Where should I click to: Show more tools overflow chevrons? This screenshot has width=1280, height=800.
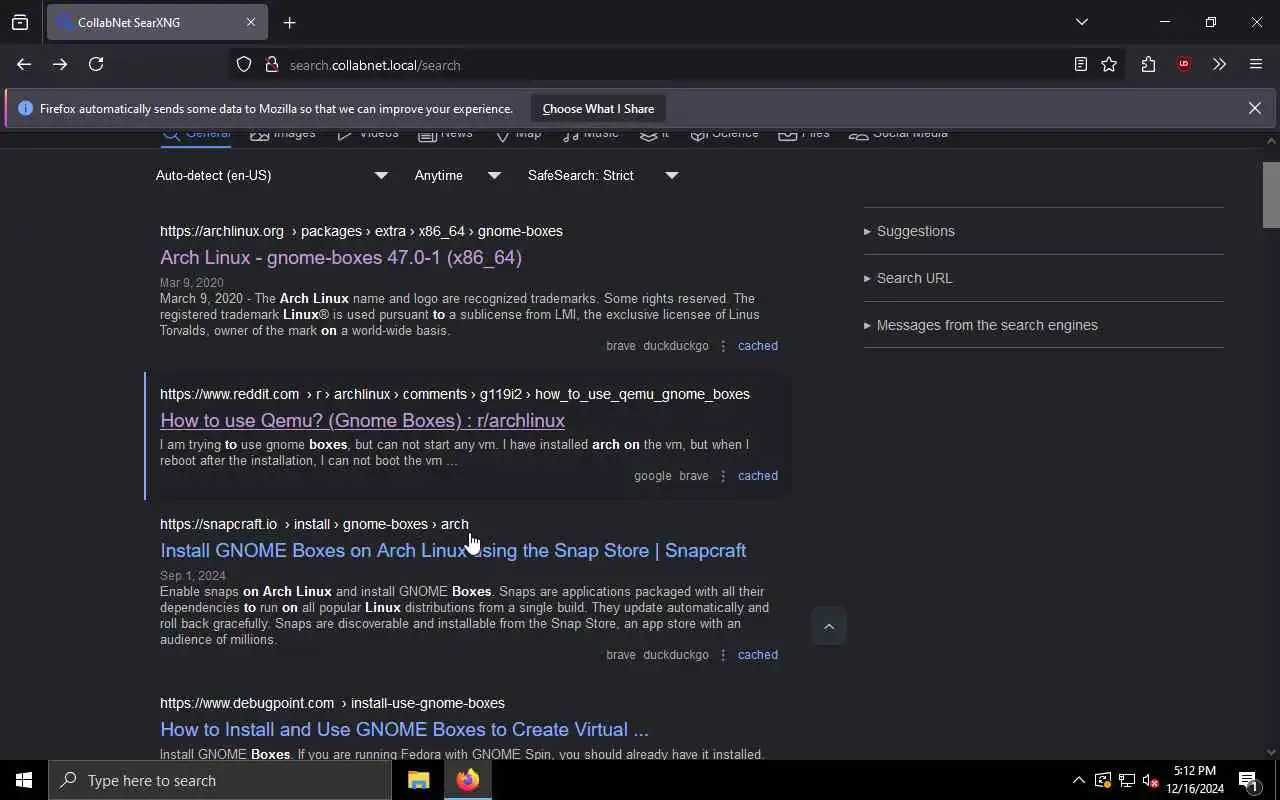click(1219, 64)
